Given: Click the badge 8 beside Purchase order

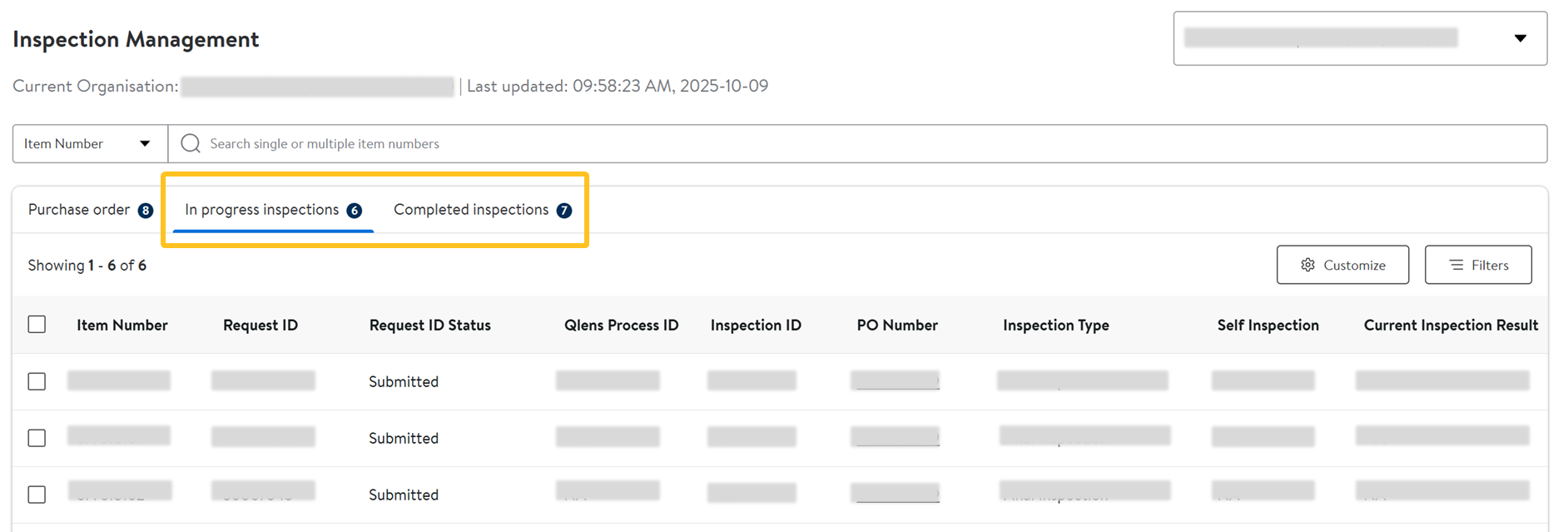Looking at the screenshot, I should pyautogui.click(x=146, y=211).
